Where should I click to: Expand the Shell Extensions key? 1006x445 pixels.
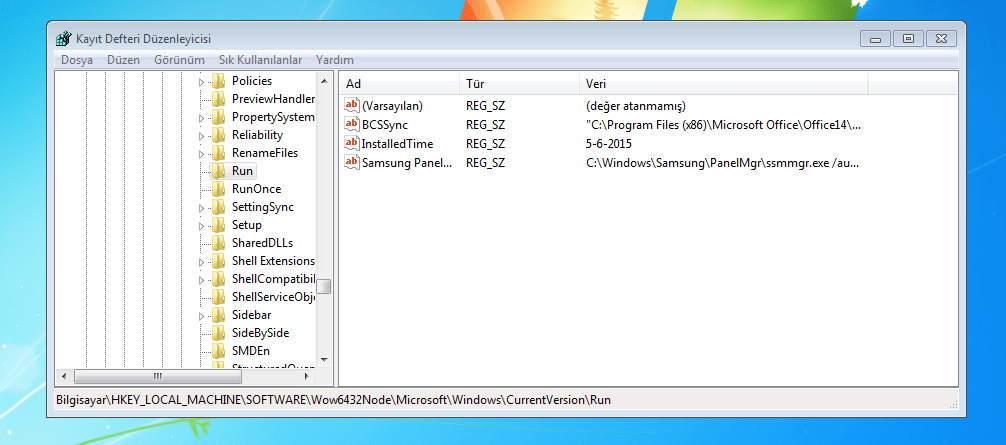tap(201, 262)
